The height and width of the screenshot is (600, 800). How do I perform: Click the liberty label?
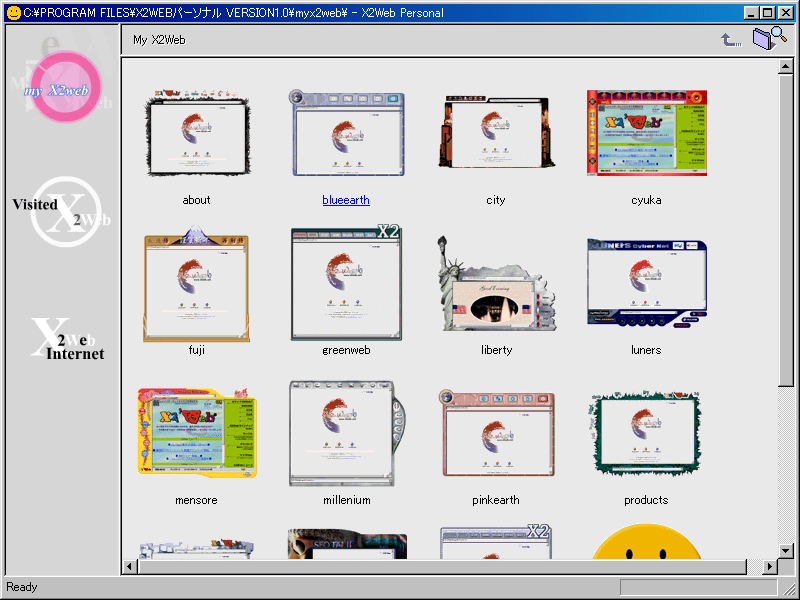click(496, 350)
